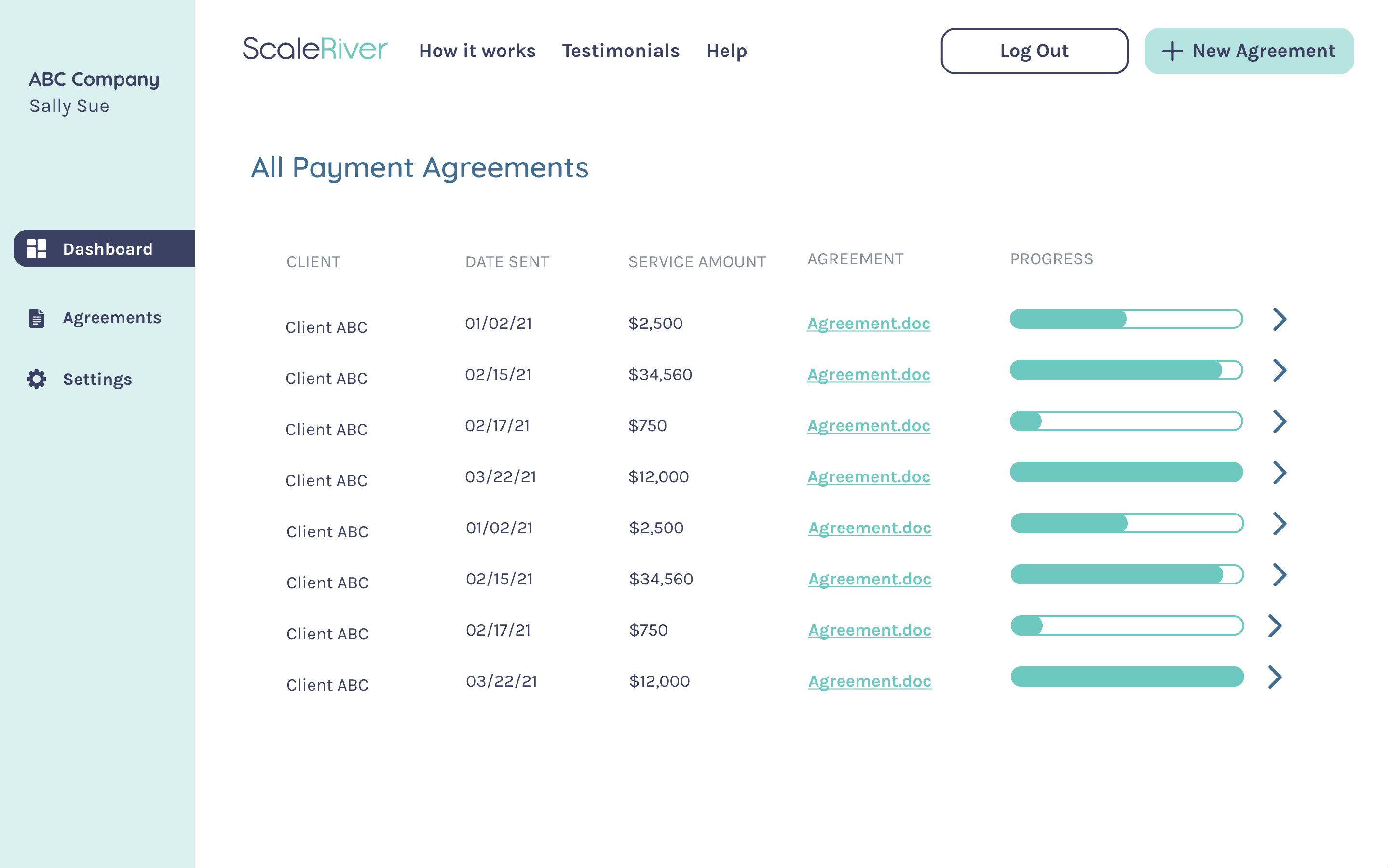
Task: Click the plus icon on New Agreement
Action: [1172, 51]
